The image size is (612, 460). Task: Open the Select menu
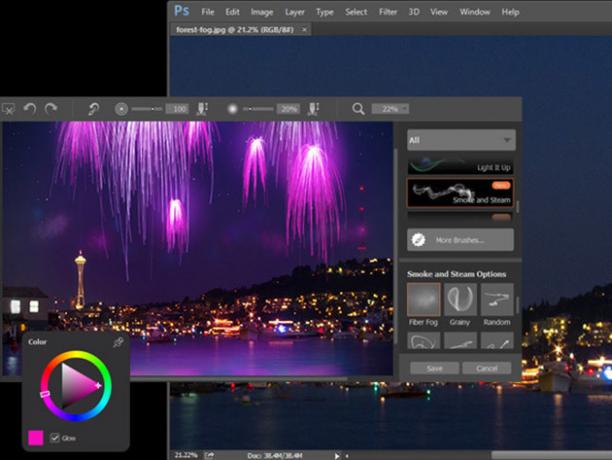(x=356, y=12)
